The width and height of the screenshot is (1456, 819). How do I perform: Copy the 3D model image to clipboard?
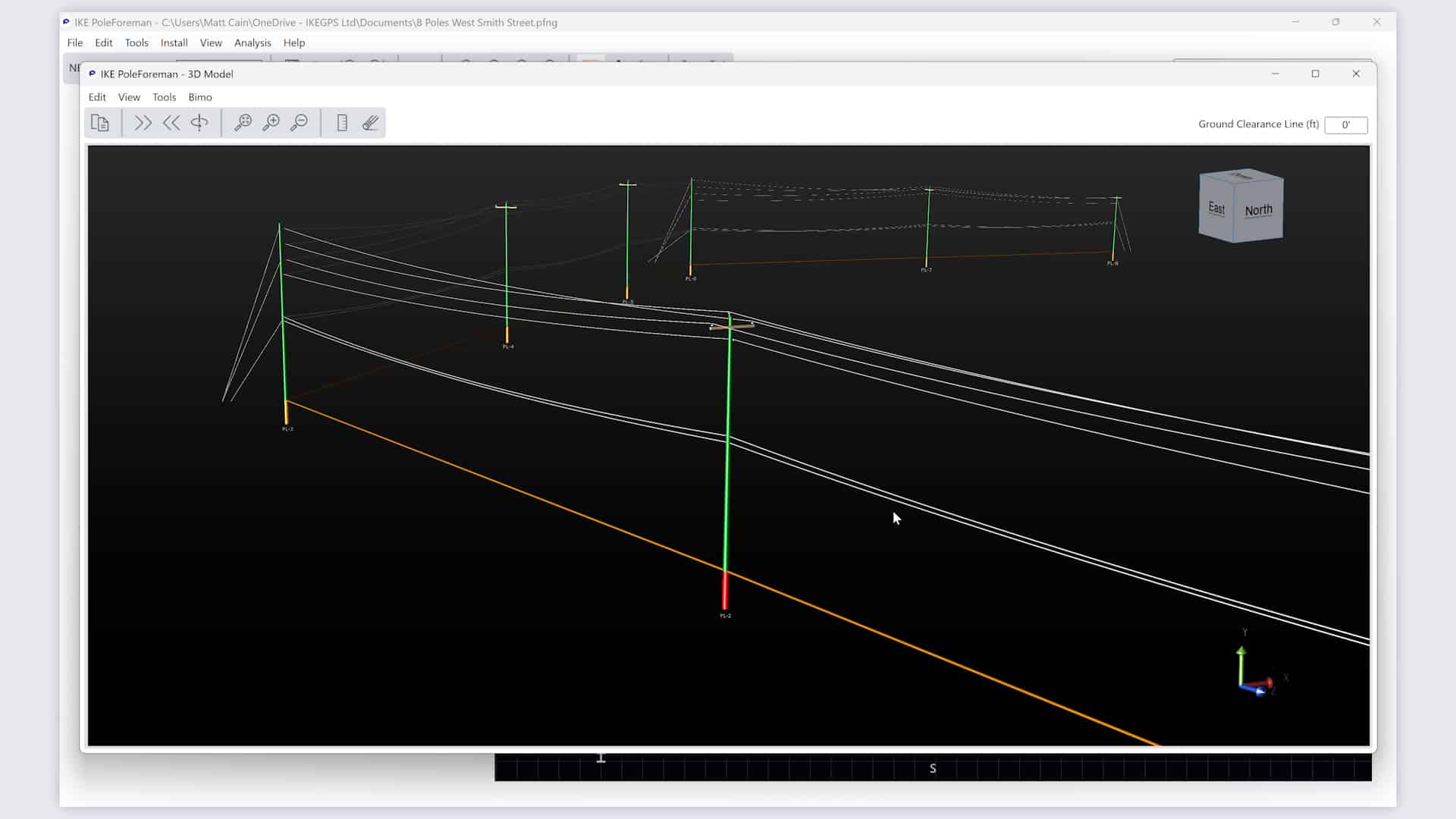click(101, 122)
